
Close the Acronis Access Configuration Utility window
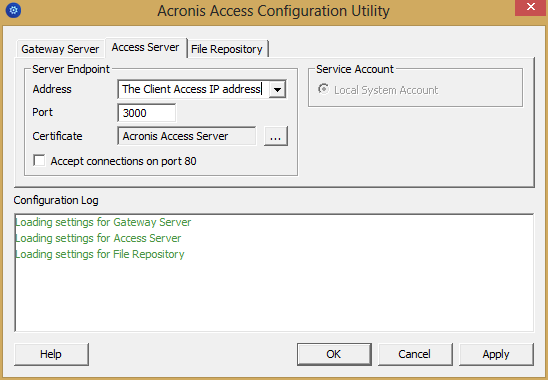tap(531, 7)
